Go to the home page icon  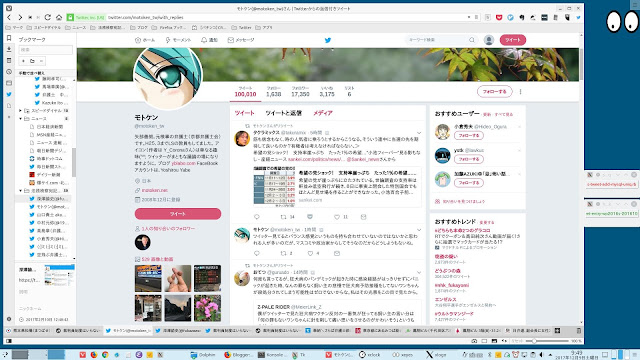click(x=59, y=18)
